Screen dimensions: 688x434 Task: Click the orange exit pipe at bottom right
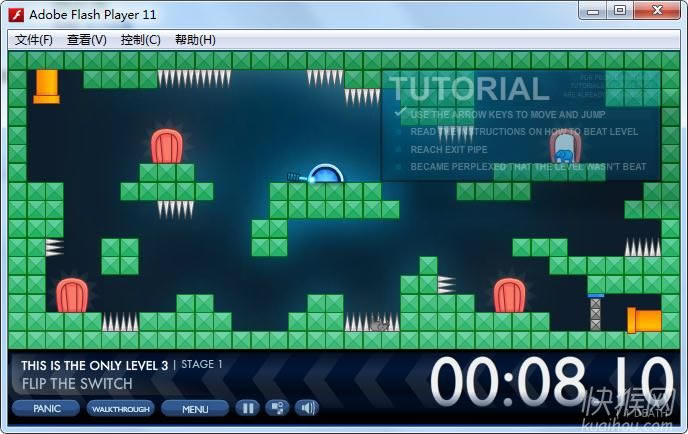click(645, 320)
